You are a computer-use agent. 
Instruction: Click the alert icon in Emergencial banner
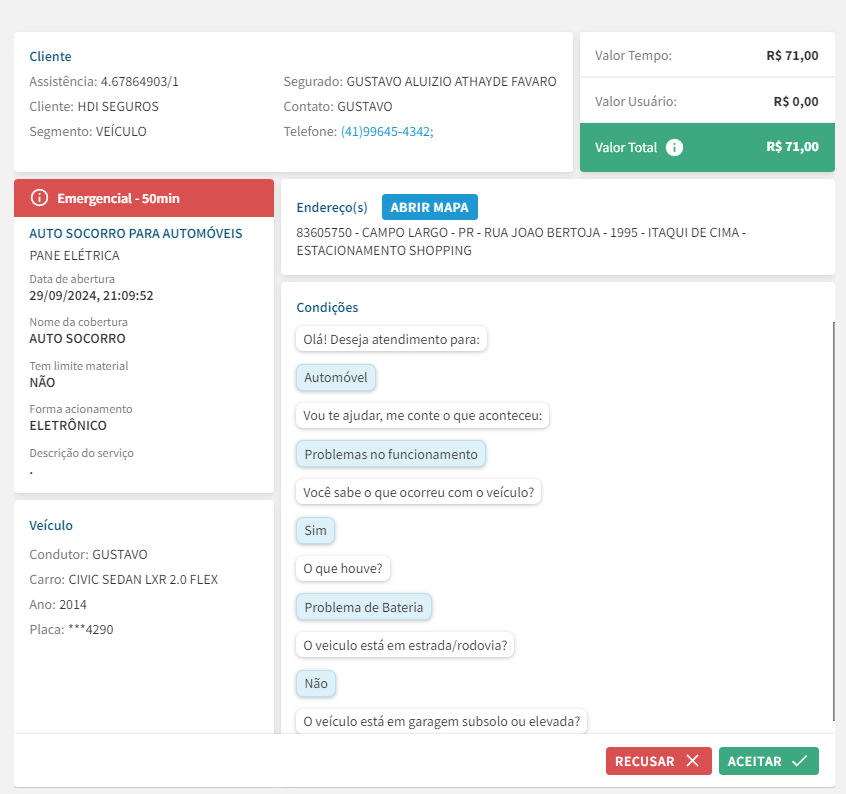pyautogui.click(x=40, y=198)
